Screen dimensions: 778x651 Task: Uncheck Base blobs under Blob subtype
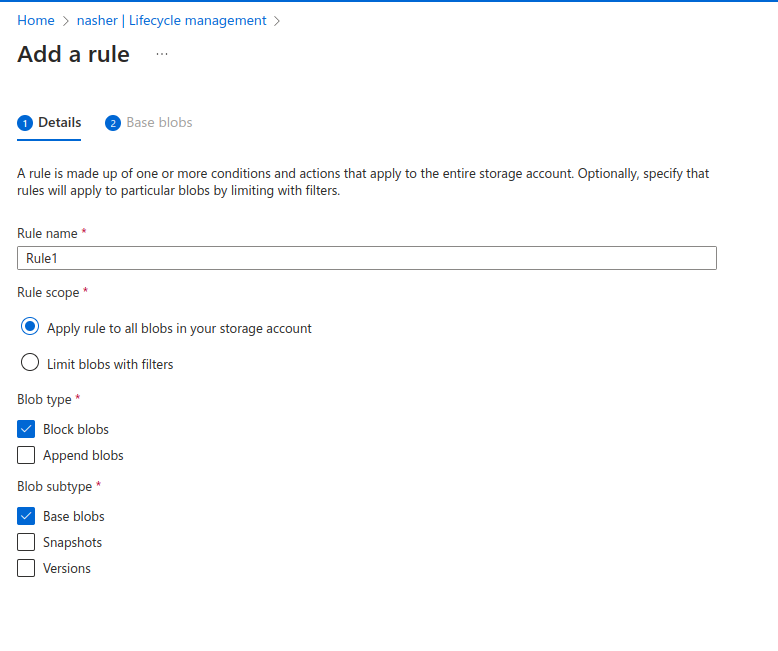(x=26, y=516)
